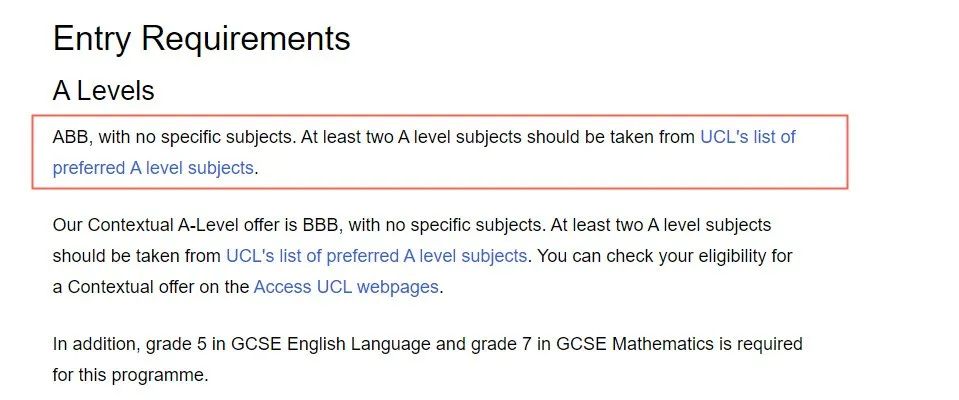Click no specific subjects in the ABB sentence
This screenshot has width=959, height=400.
coord(210,137)
